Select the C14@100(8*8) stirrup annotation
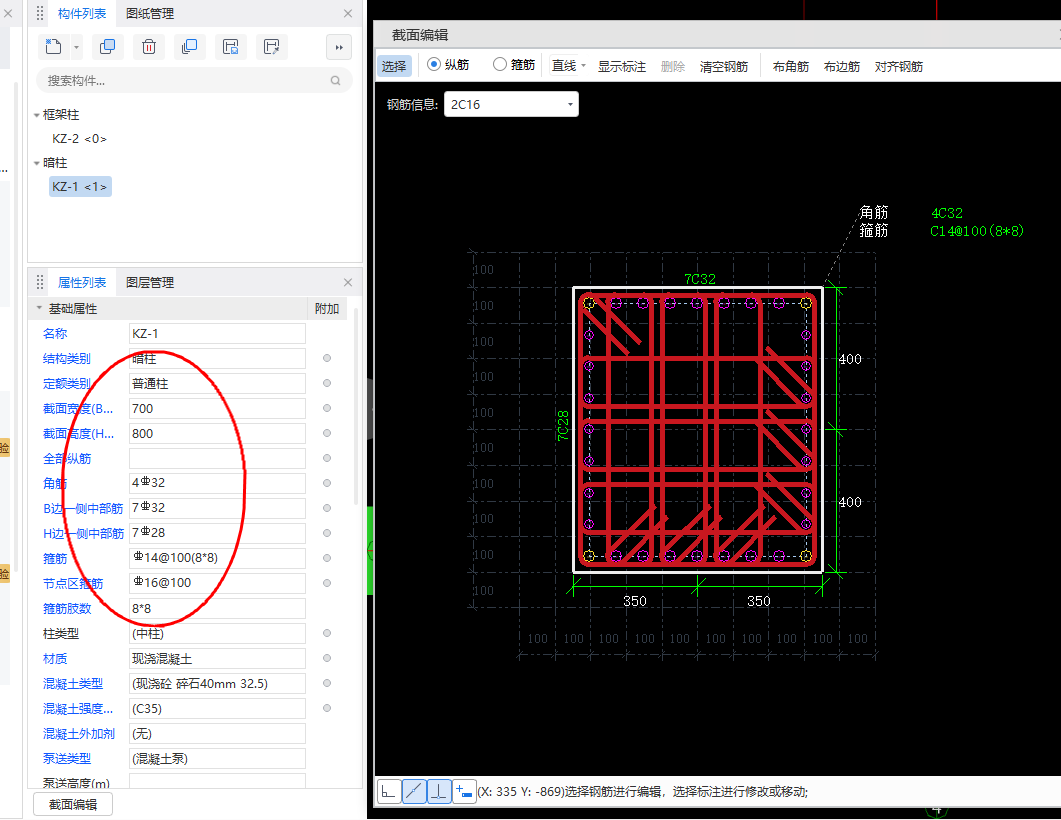Image resolution: width=1061 pixels, height=820 pixels. pos(976,231)
